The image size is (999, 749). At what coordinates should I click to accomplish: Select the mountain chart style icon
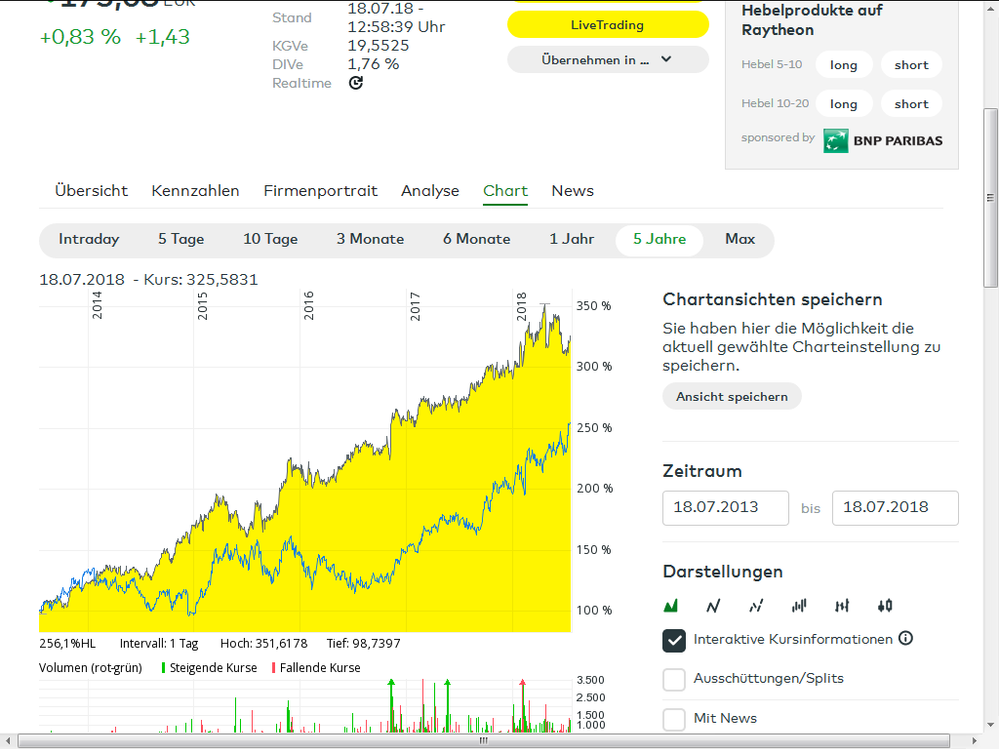click(x=671, y=605)
